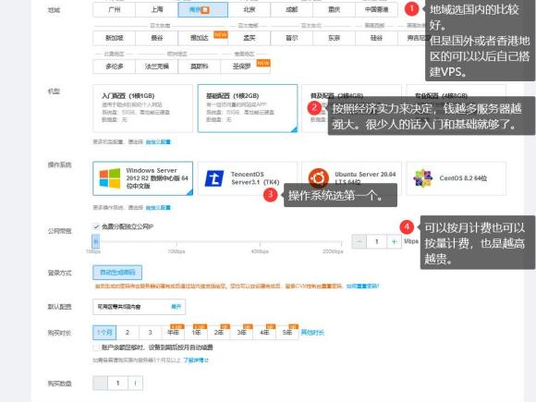
Task: Select 3 months purchase duration
Action: [x=150, y=332]
